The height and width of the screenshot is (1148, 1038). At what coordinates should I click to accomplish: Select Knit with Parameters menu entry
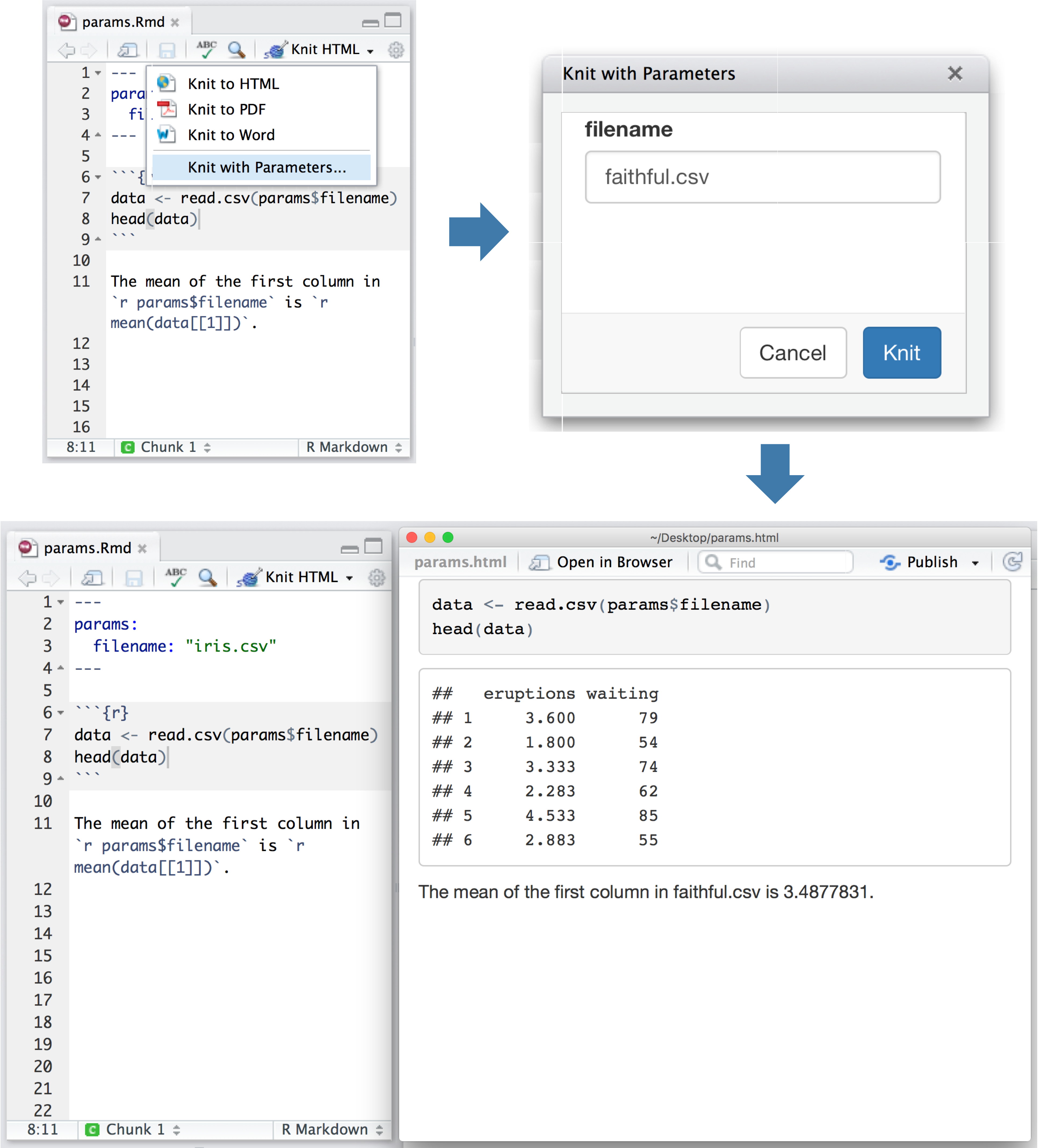click(266, 167)
